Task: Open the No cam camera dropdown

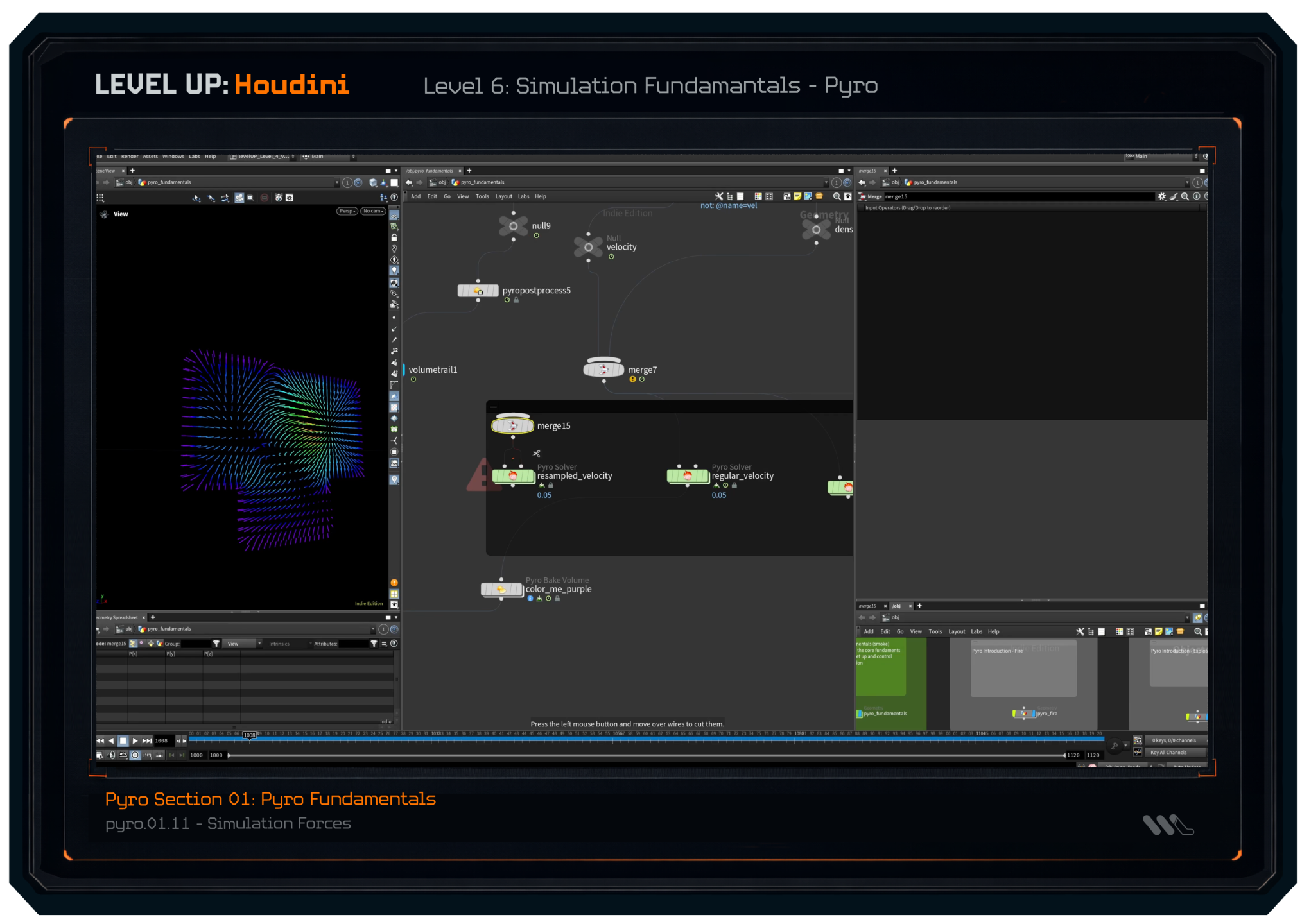Action: pyautogui.click(x=372, y=211)
